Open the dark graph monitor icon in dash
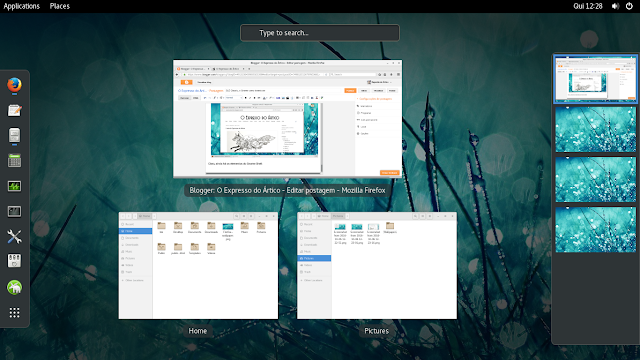640x360 pixels. point(14,211)
